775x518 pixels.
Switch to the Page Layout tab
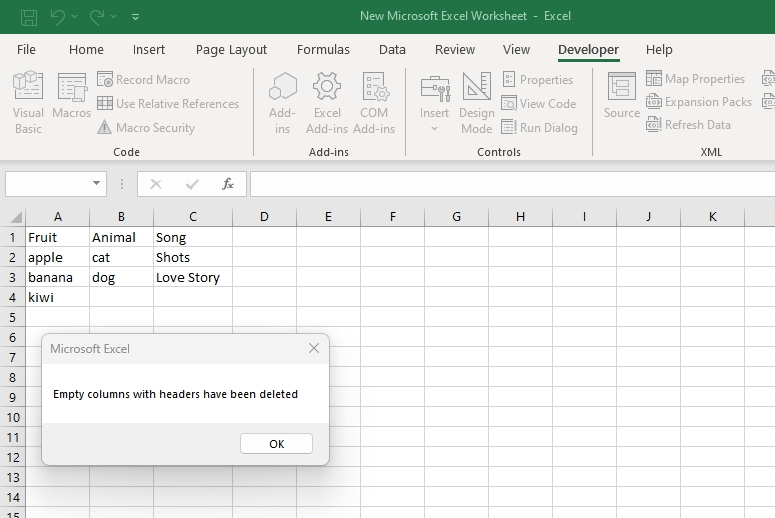click(x=231, y=49)
